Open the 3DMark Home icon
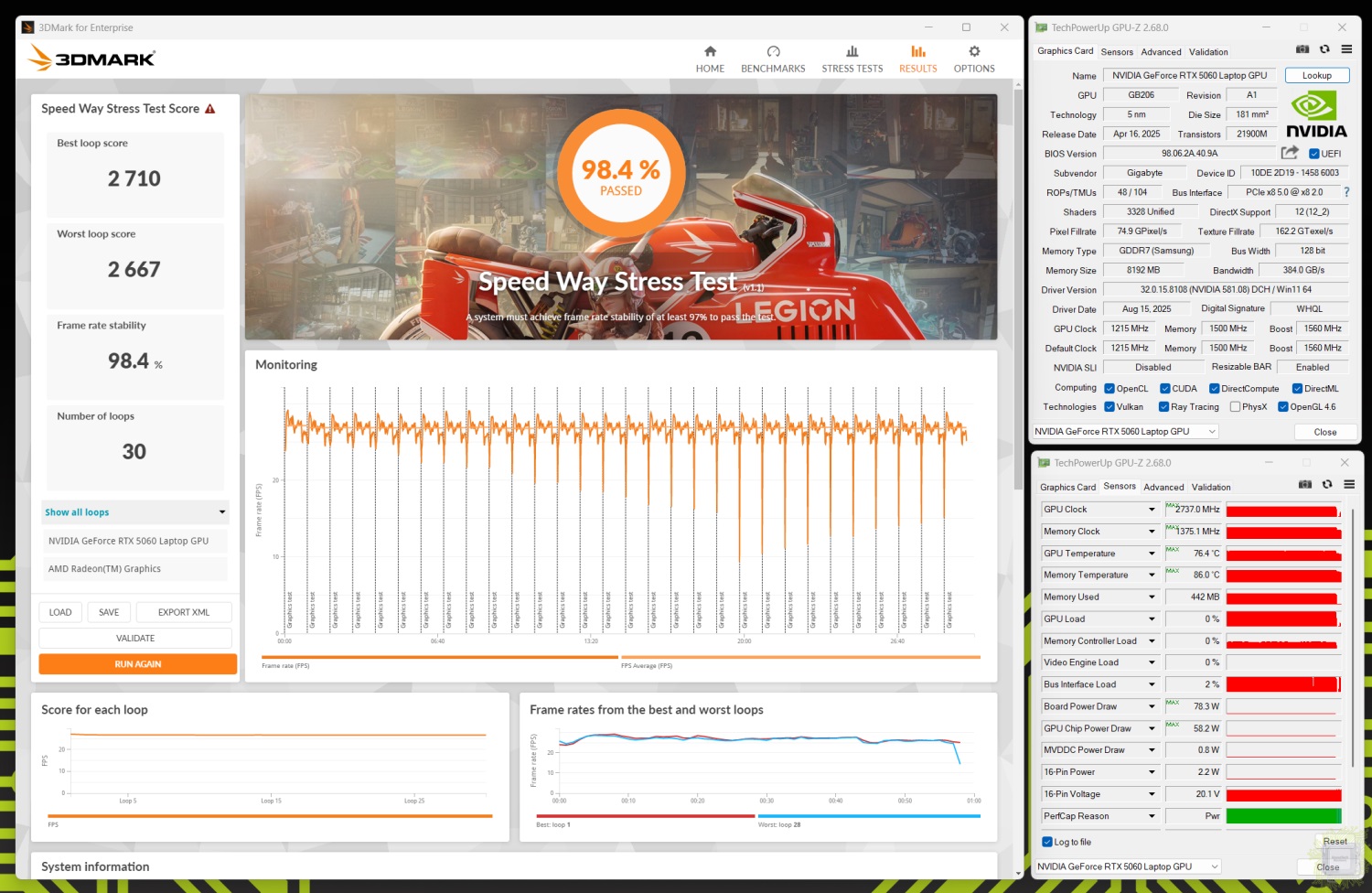The width and height of the screenshot is (1372, 893). click(x=710, y=51)
